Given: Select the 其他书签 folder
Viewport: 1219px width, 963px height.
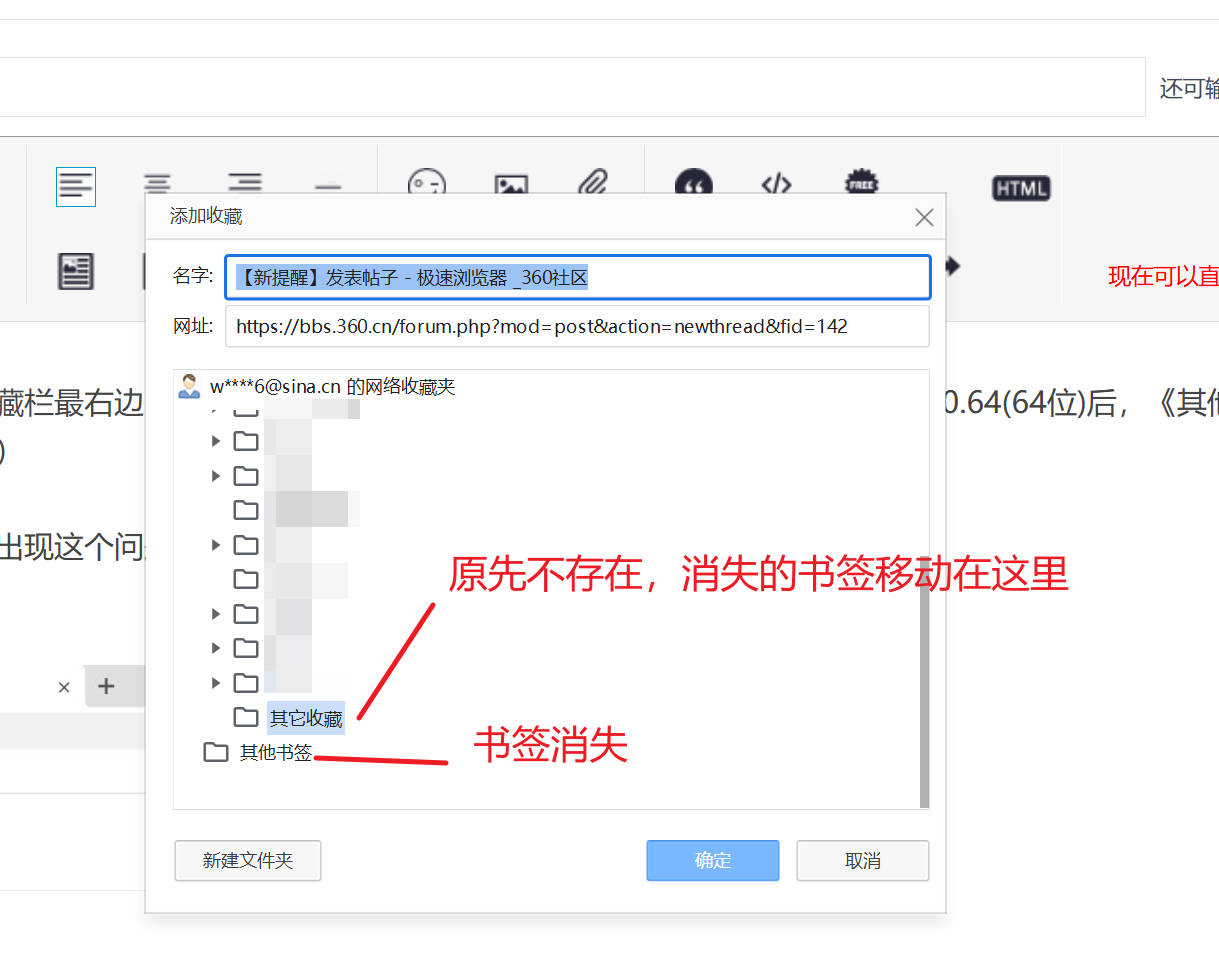Looking at the screenshot, I should click(x=276, y=753).
